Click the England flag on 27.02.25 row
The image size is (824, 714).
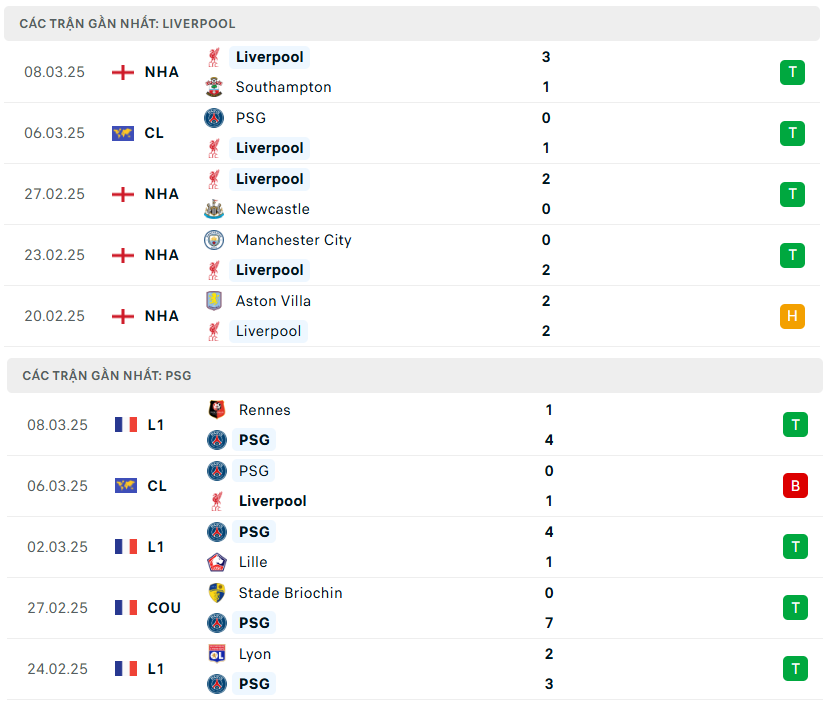pos(123,194)
